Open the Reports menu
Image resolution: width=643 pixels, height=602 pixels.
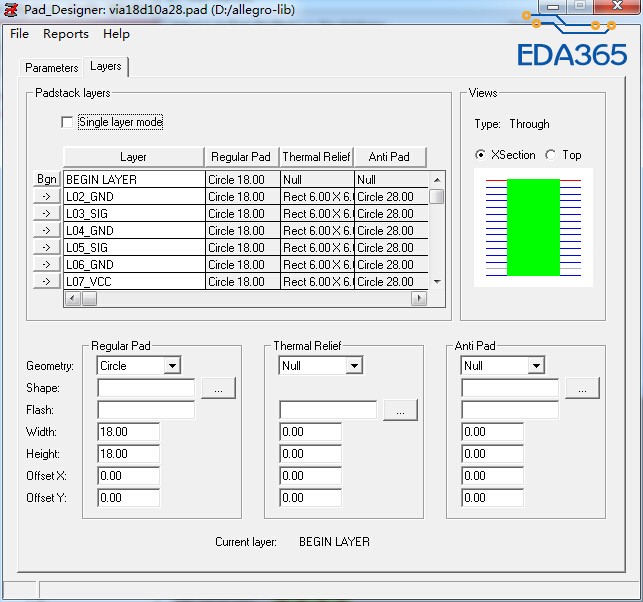(66, 34)
